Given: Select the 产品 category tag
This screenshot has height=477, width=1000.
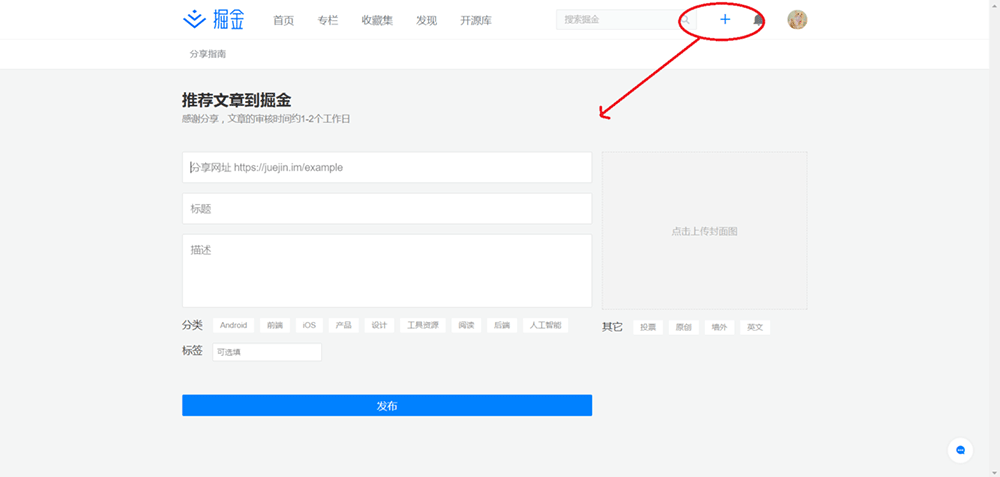Looking at the screenshot, I should click(x=344, y=325).
